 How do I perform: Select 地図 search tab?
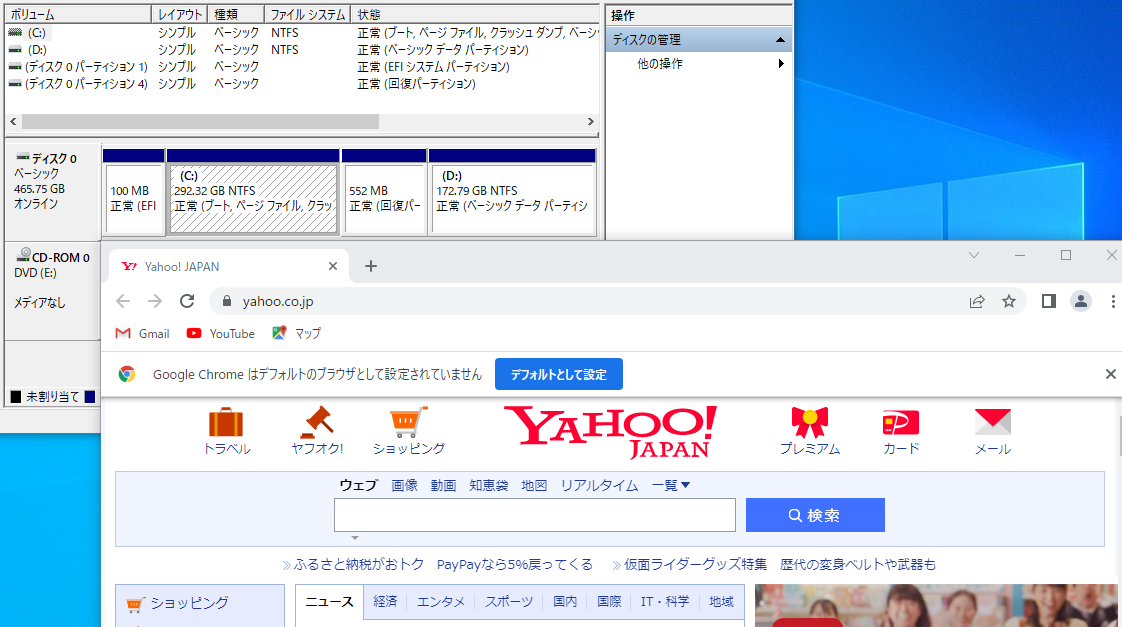534,485
